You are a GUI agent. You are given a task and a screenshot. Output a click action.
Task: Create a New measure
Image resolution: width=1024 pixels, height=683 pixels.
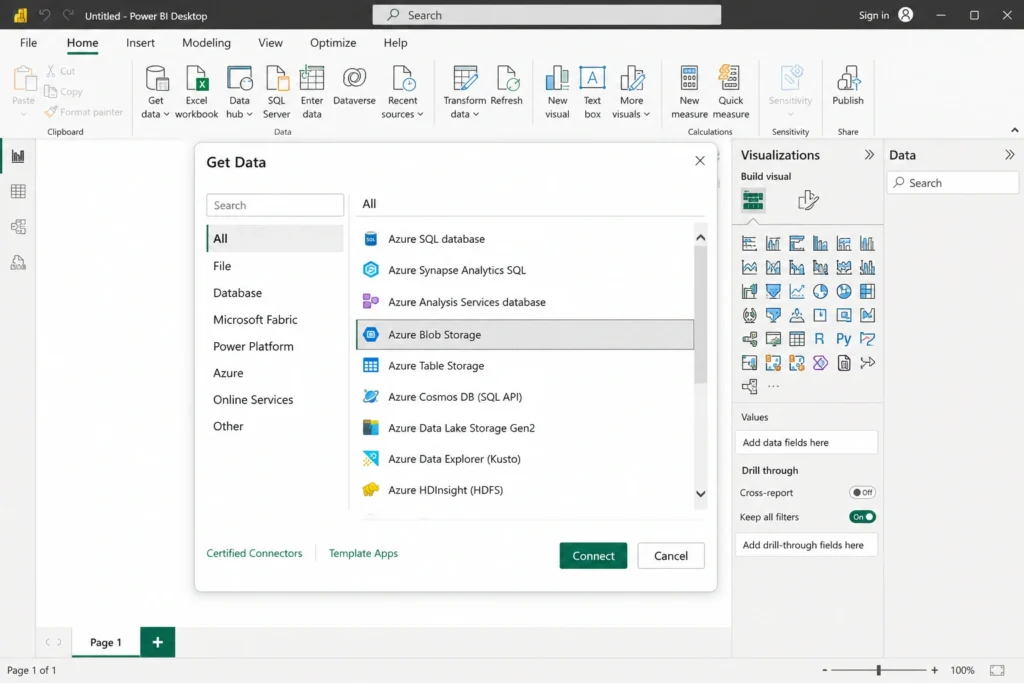[x=689, y=92]
